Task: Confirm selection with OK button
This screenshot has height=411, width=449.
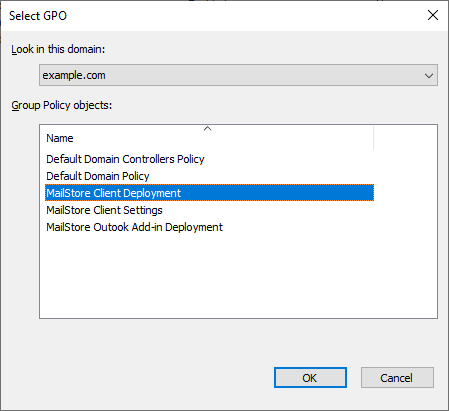Action: point(310,378)
